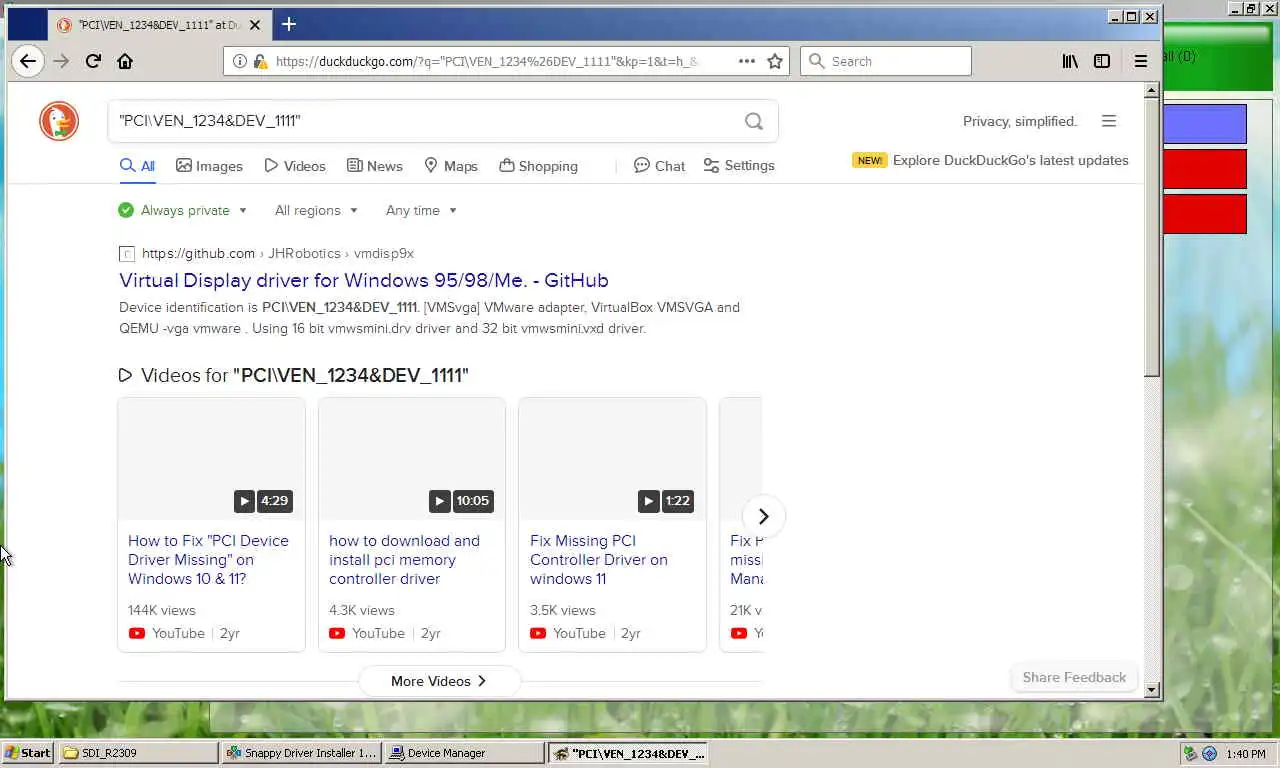Select the All results tab
The width and height of the screenshot is (1280, 768).
coord(138,166)
